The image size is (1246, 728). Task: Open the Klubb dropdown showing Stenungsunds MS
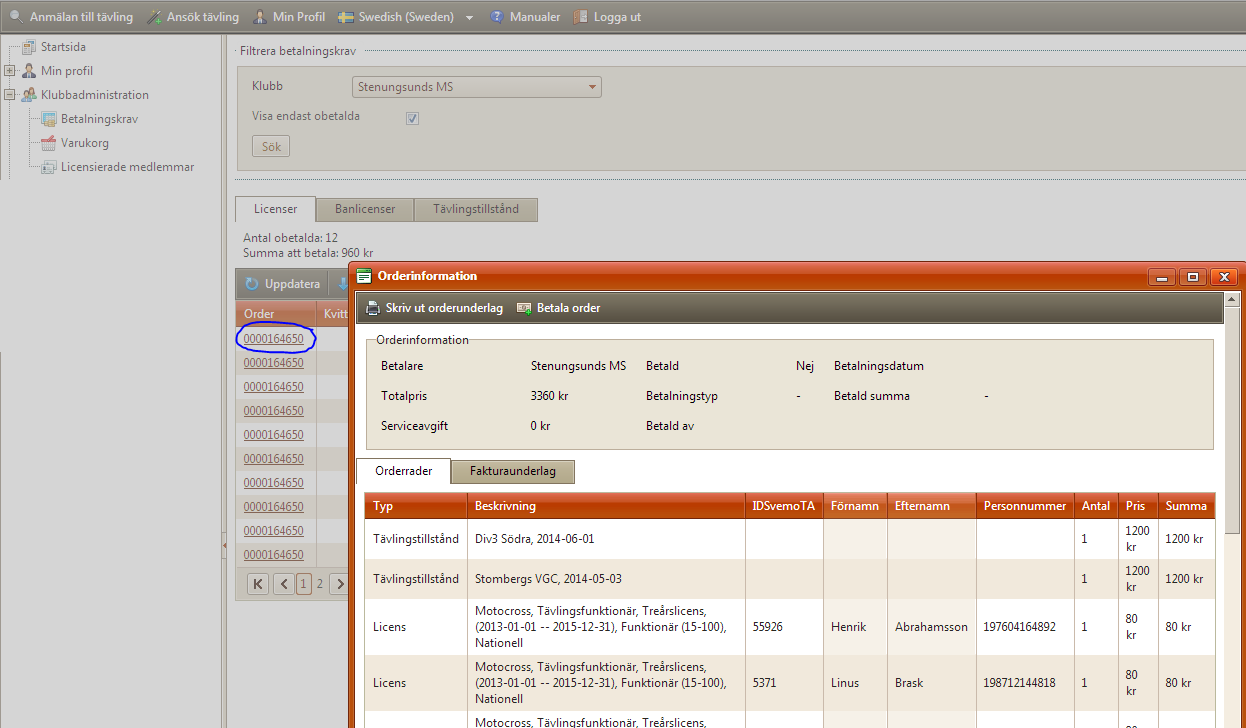click(477, 87)
